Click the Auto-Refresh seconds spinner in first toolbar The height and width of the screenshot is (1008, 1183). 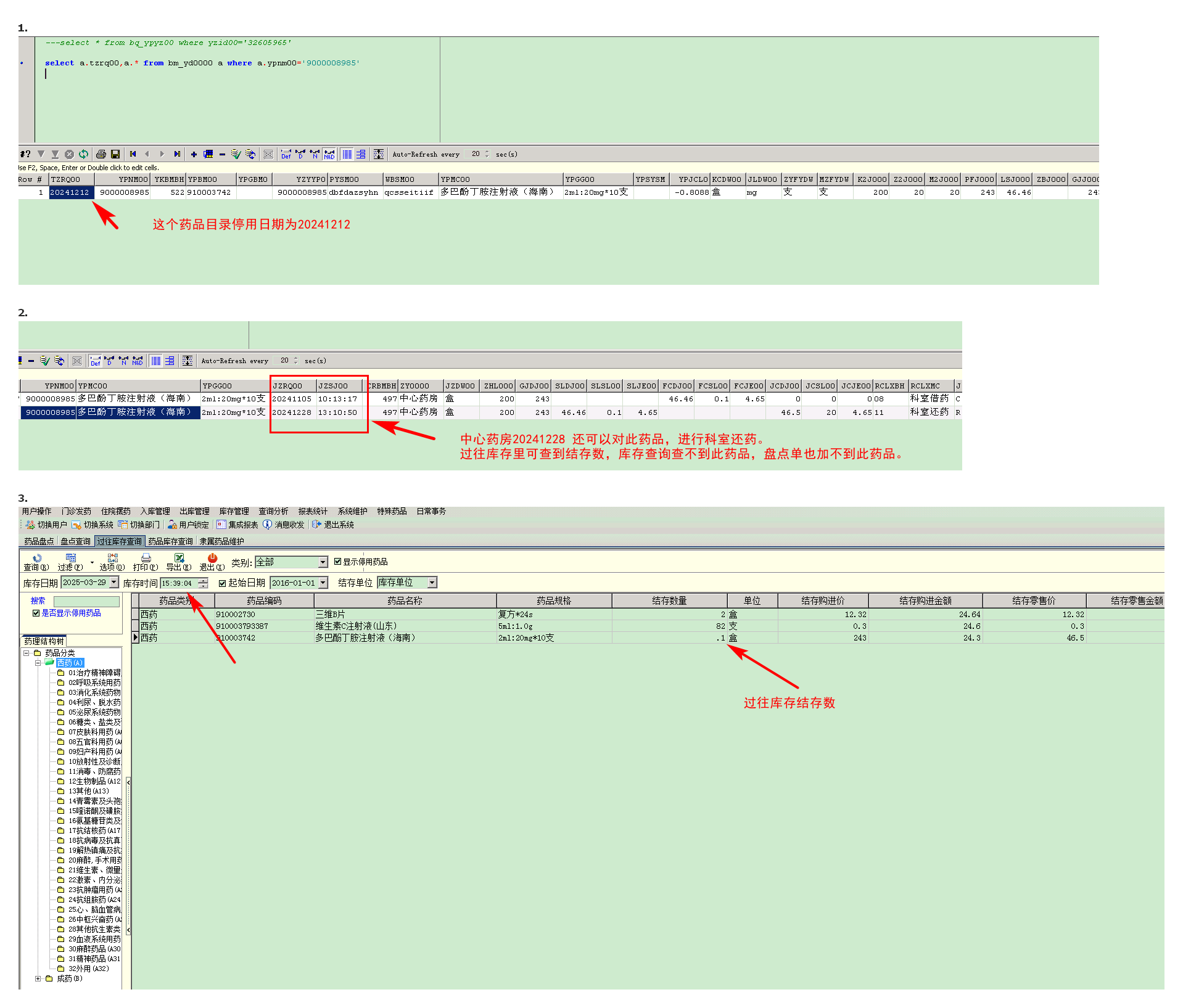click(487, 154)
